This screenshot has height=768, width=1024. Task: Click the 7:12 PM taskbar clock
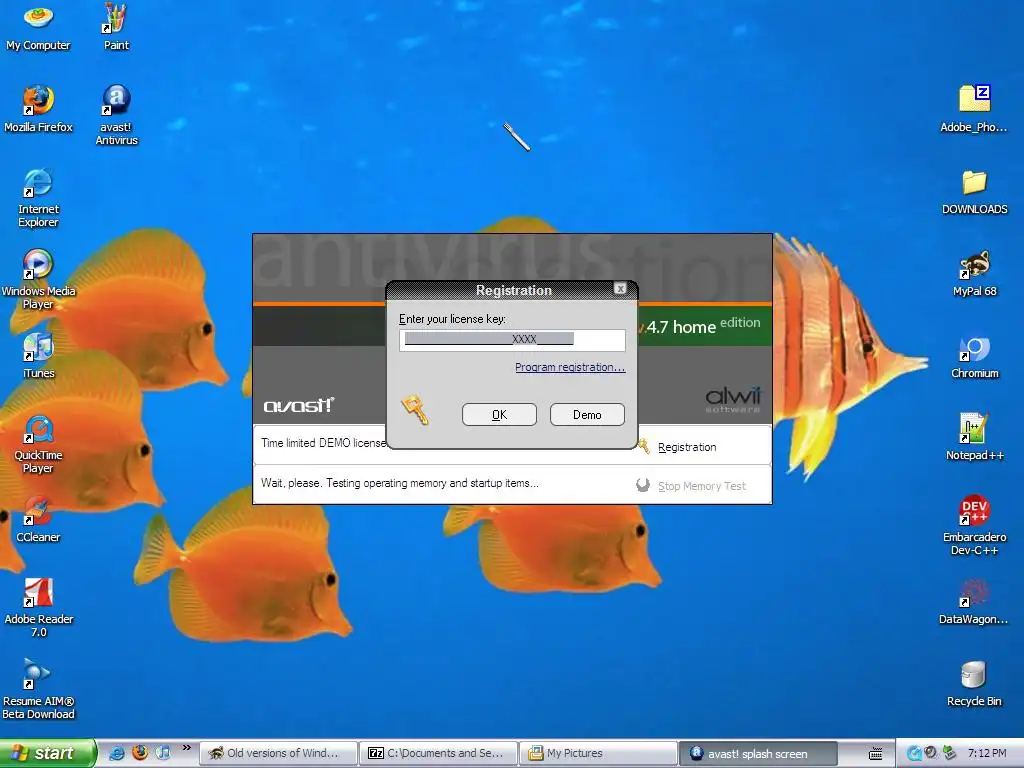point(987,754)
